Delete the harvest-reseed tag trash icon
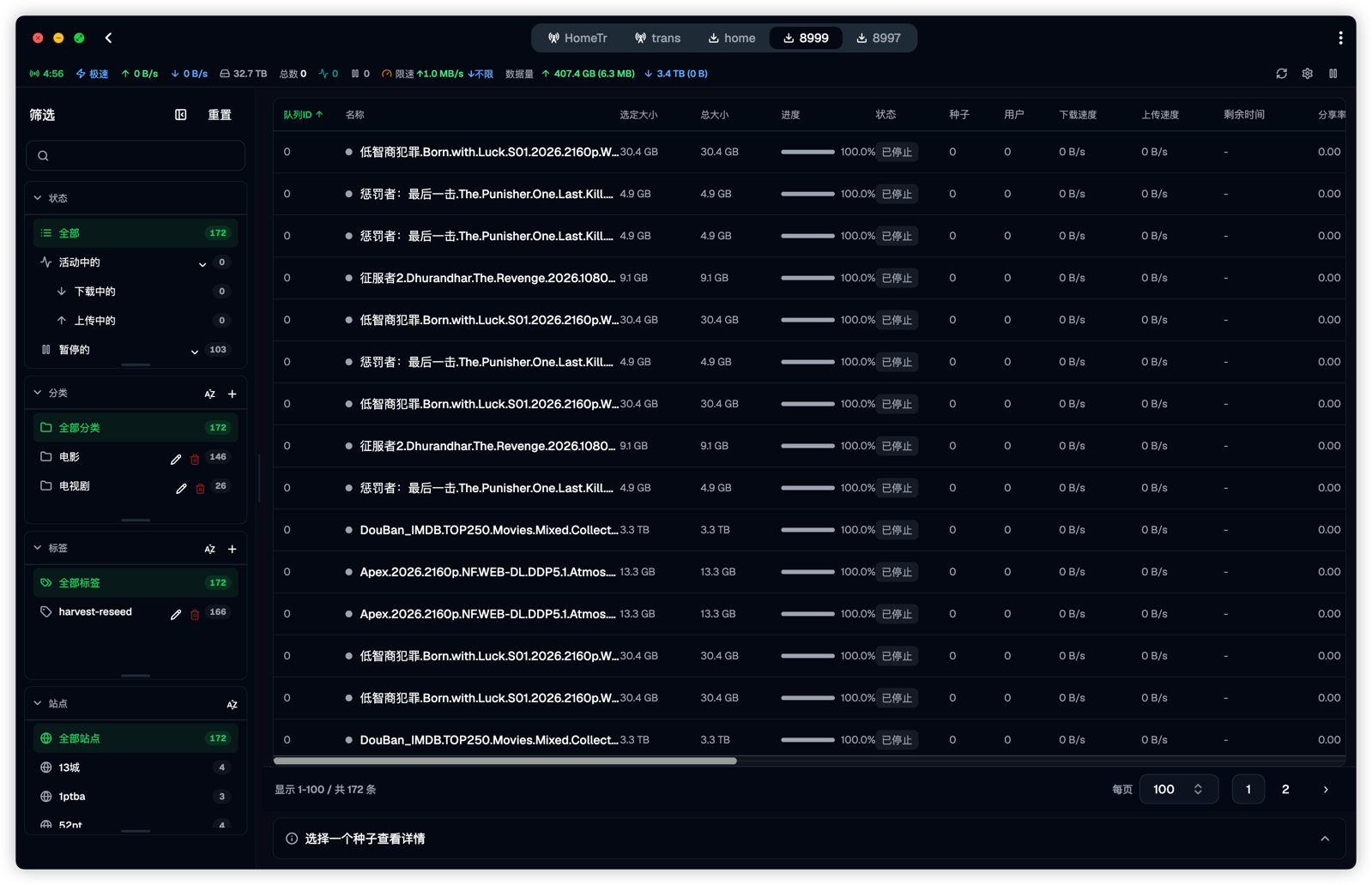Image resolution: width=1372 pixels, height=885 pixels. 195,614
